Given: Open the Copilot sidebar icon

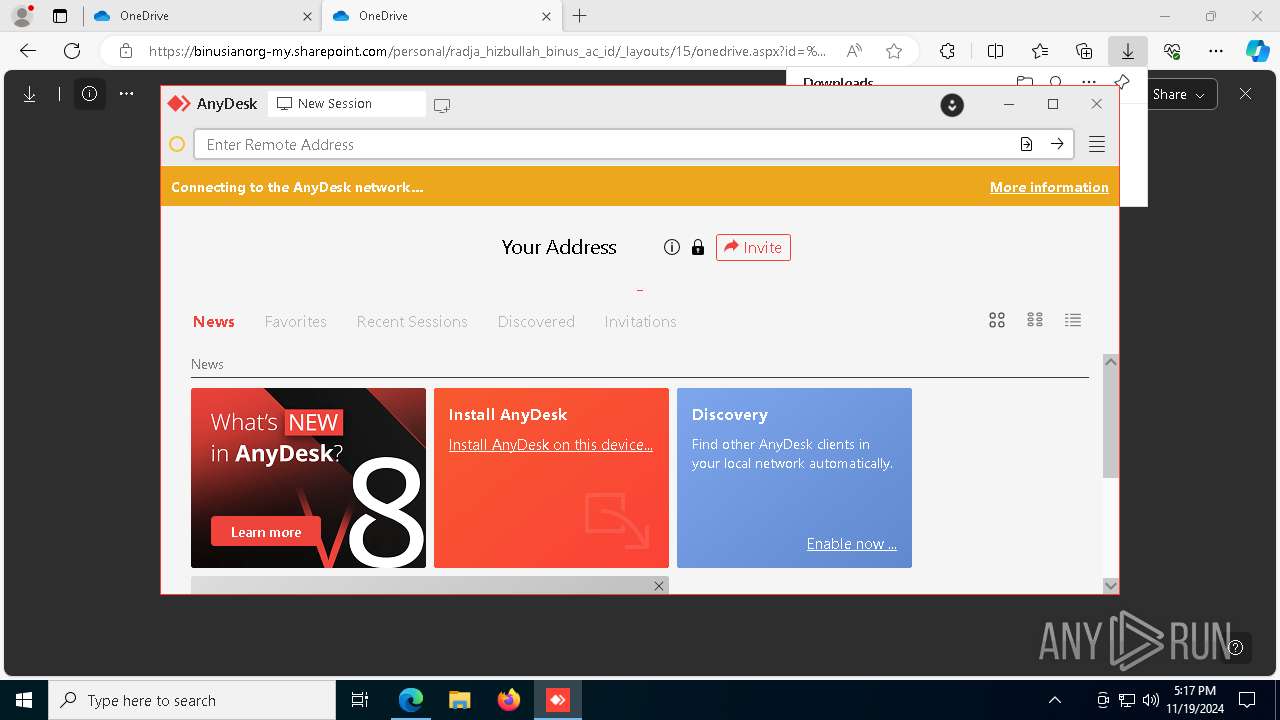Looking at the screenshot, I should click(x=1257, y=51).
